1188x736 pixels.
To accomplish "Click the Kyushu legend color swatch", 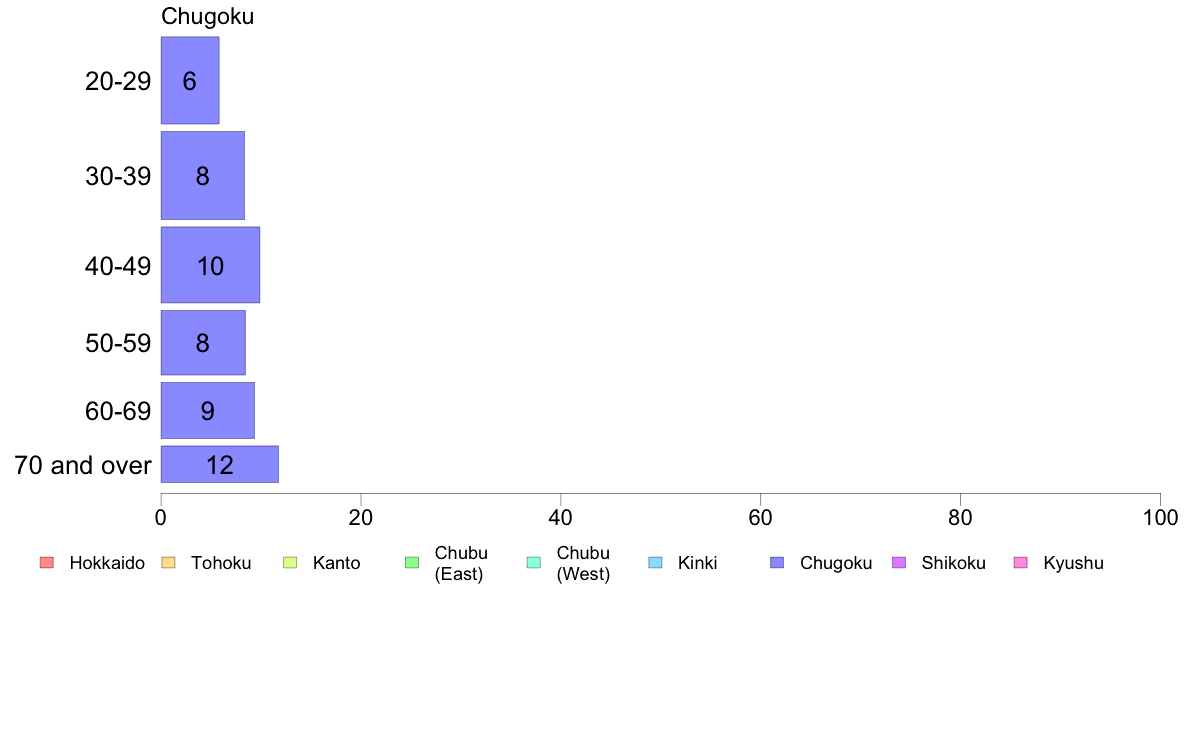I will (1021, 562).
